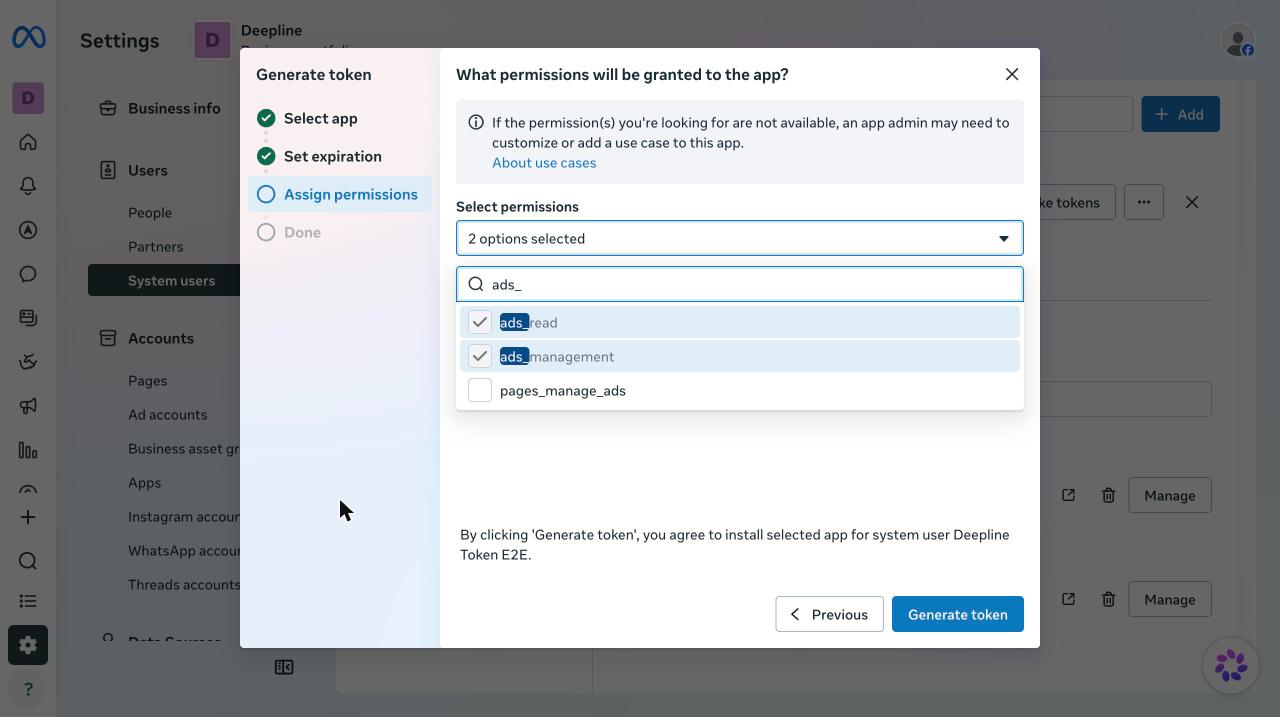Open the megaphone ads icon
Screen dimensions: 1280x717
pos(28,406)
